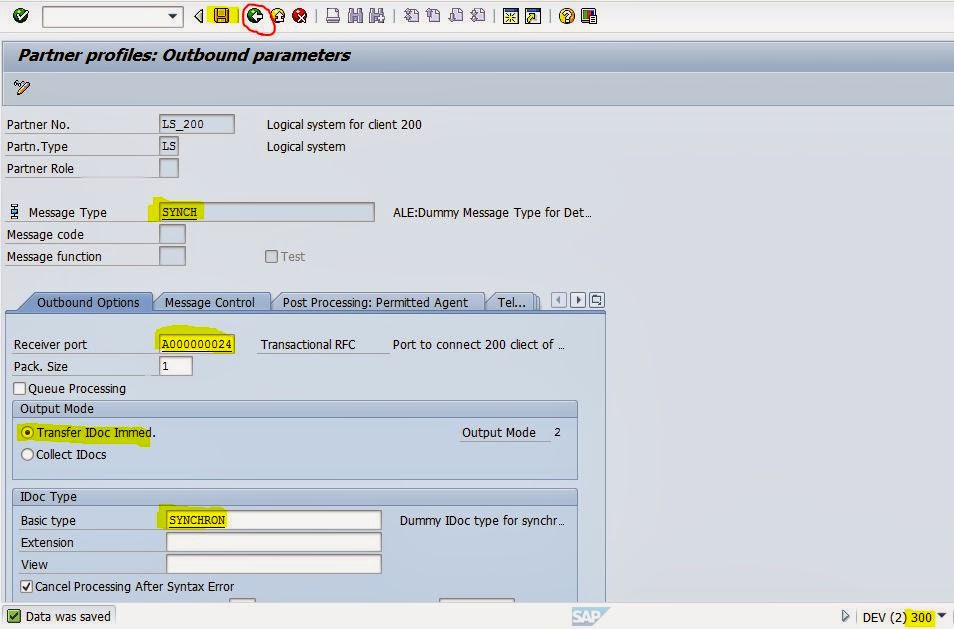Switch to the Message Control tab
Screen dimensions: 954x629
(210, 302)
